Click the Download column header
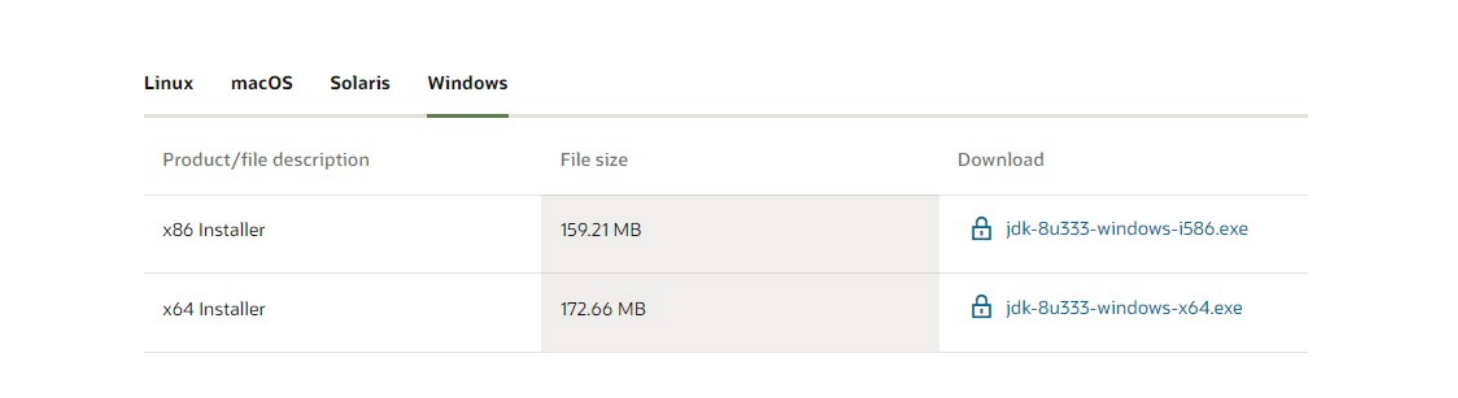Viewport: 1458px width, 398px height. coord(1001,160)
